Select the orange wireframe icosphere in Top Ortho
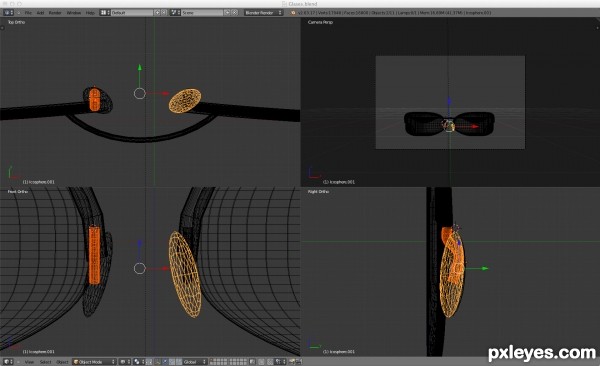This screenshot has width=600, height=366. point(185,101)
